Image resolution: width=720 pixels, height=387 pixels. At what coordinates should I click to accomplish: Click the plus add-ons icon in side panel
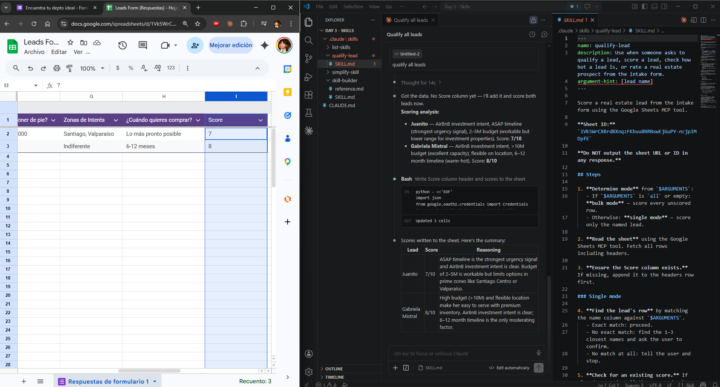coord(287,222)
